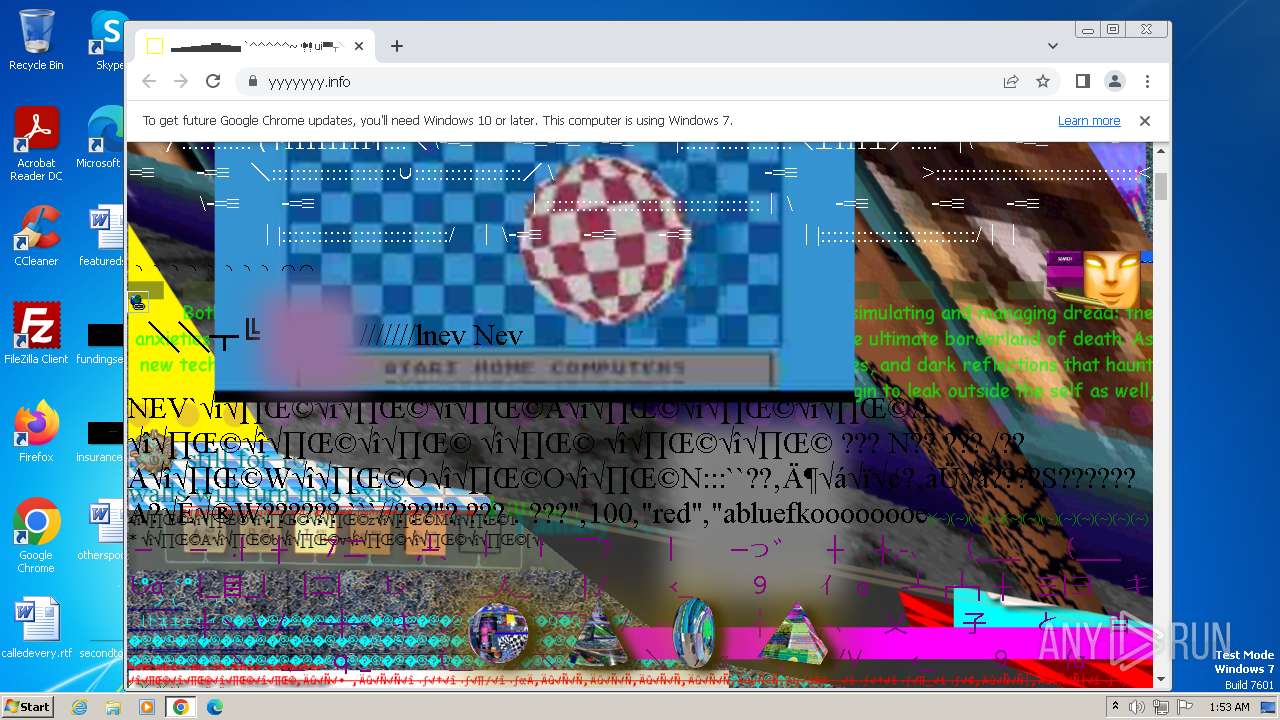Click the golden mask face image

[1111, 279]
